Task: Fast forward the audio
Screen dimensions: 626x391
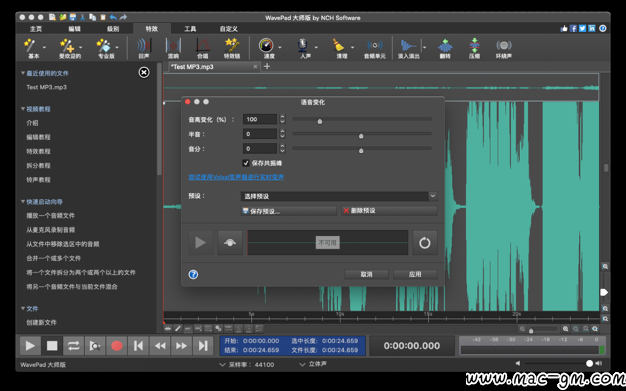Action: pyautogui.click(x=181, y=345)
